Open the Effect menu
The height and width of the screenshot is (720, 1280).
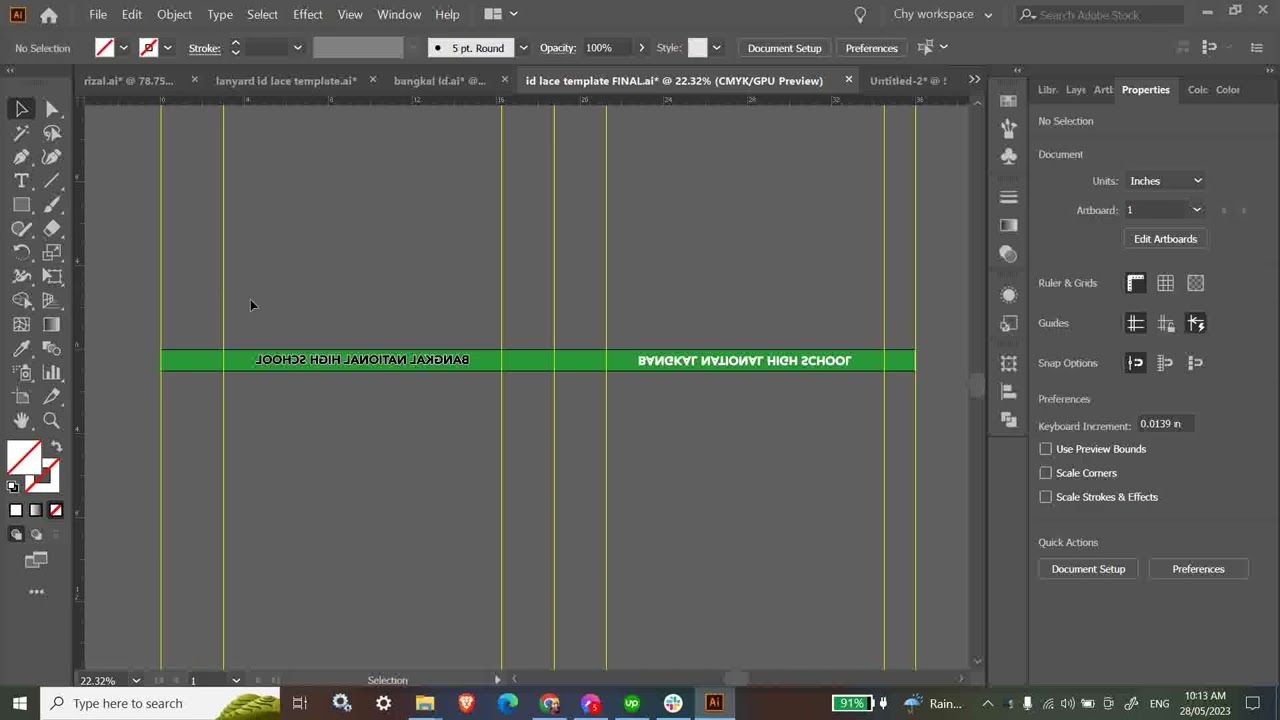(308, 14)
